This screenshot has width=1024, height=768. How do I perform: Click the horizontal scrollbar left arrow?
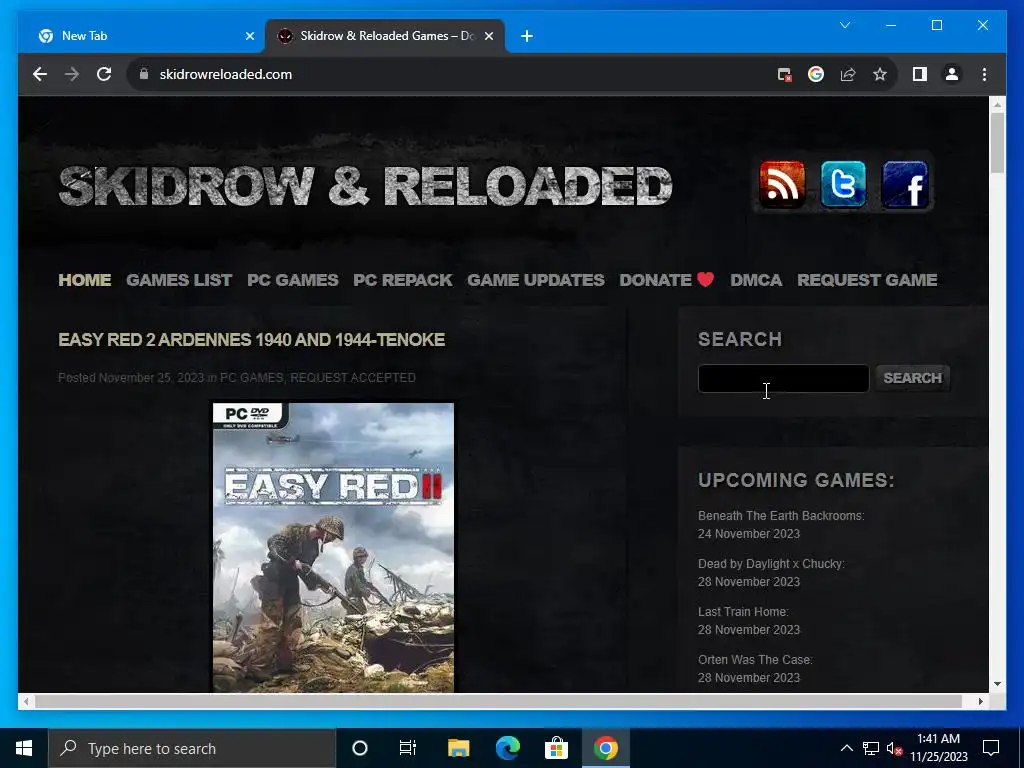25,701
